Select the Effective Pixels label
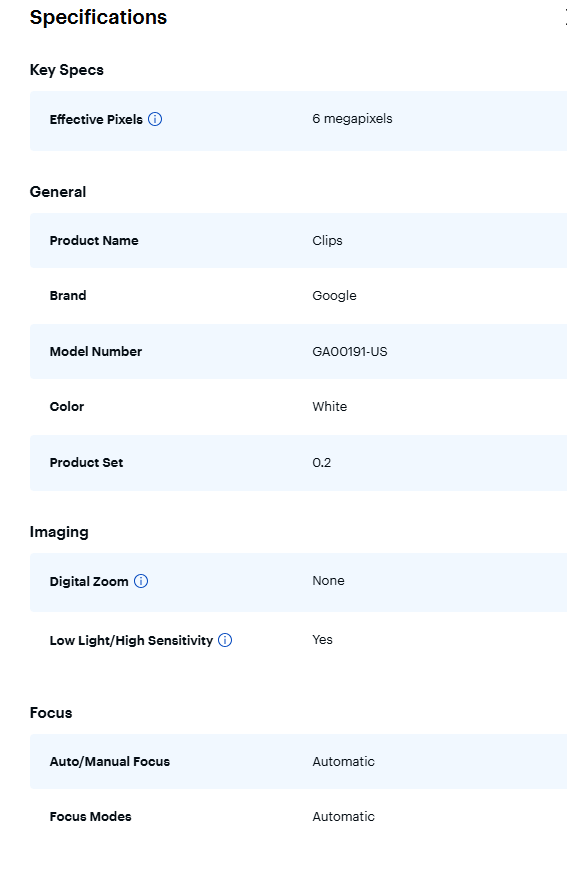This screenshot has width=567, height=884. pos(96,120)
